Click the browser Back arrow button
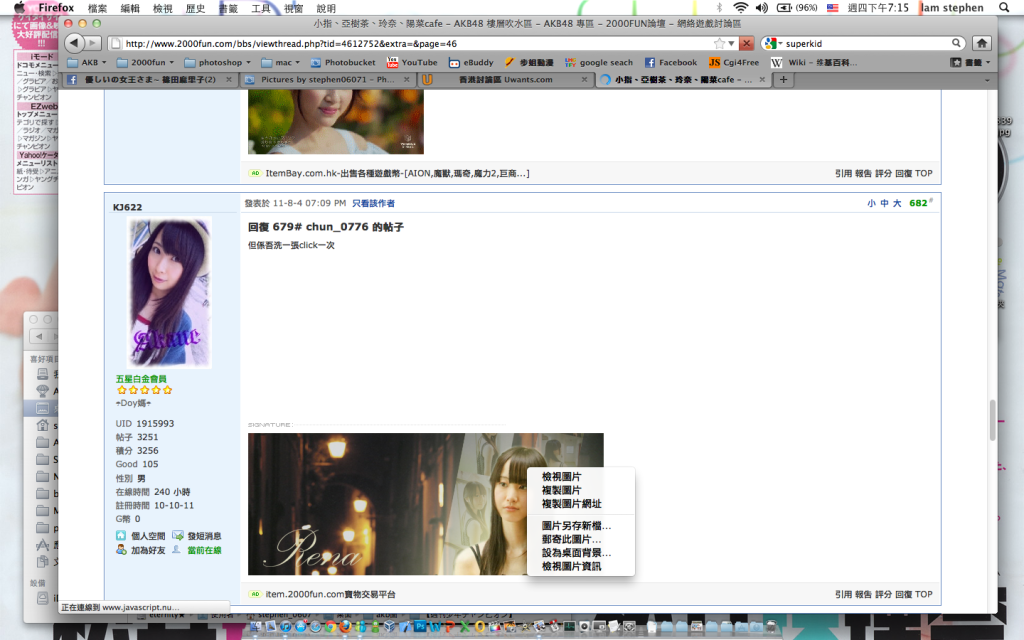The height and width of the screenshot is (640, 1024). [74, 43]
